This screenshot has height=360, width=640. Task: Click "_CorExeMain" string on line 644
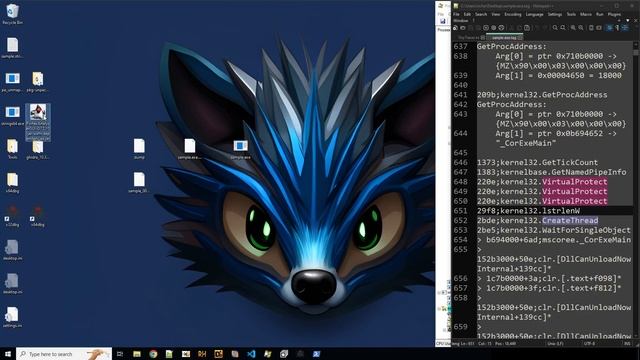click(x=526, y=143)
